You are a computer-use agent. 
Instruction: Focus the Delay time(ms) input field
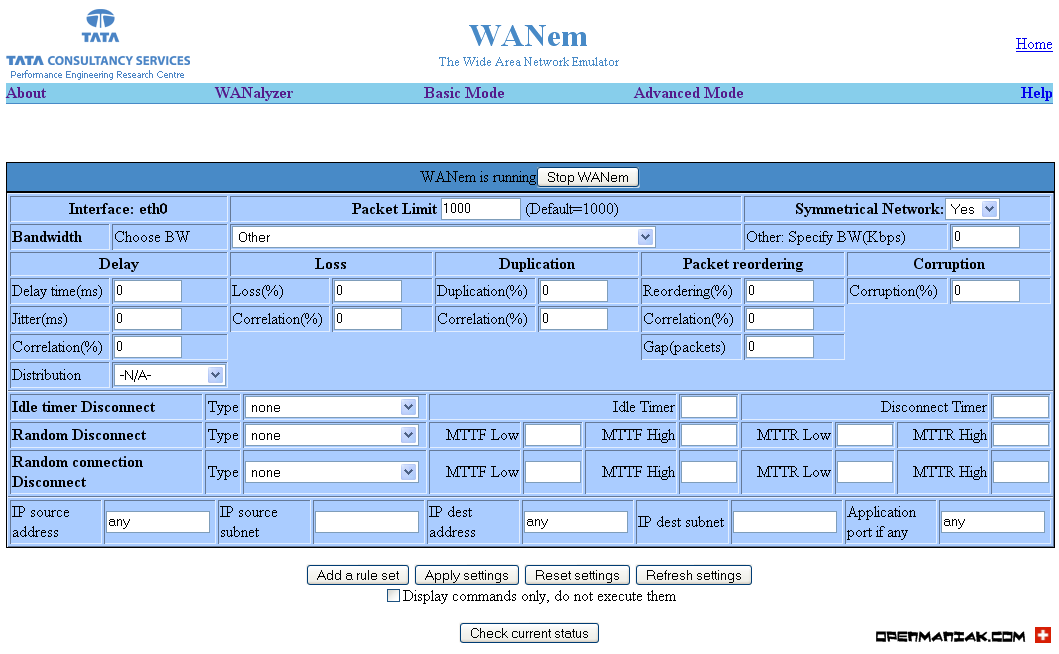coord(148,291)
